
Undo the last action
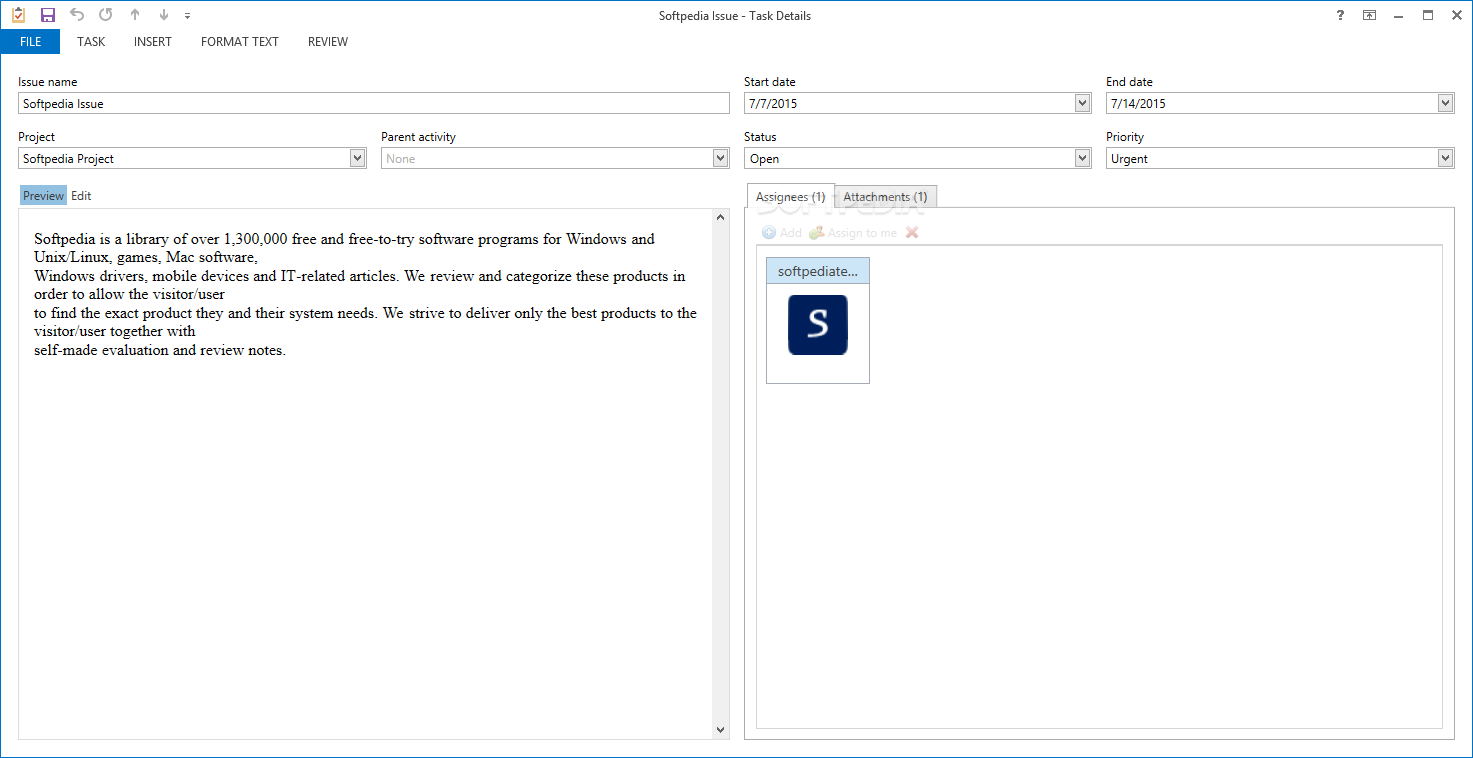click(77, 15)
